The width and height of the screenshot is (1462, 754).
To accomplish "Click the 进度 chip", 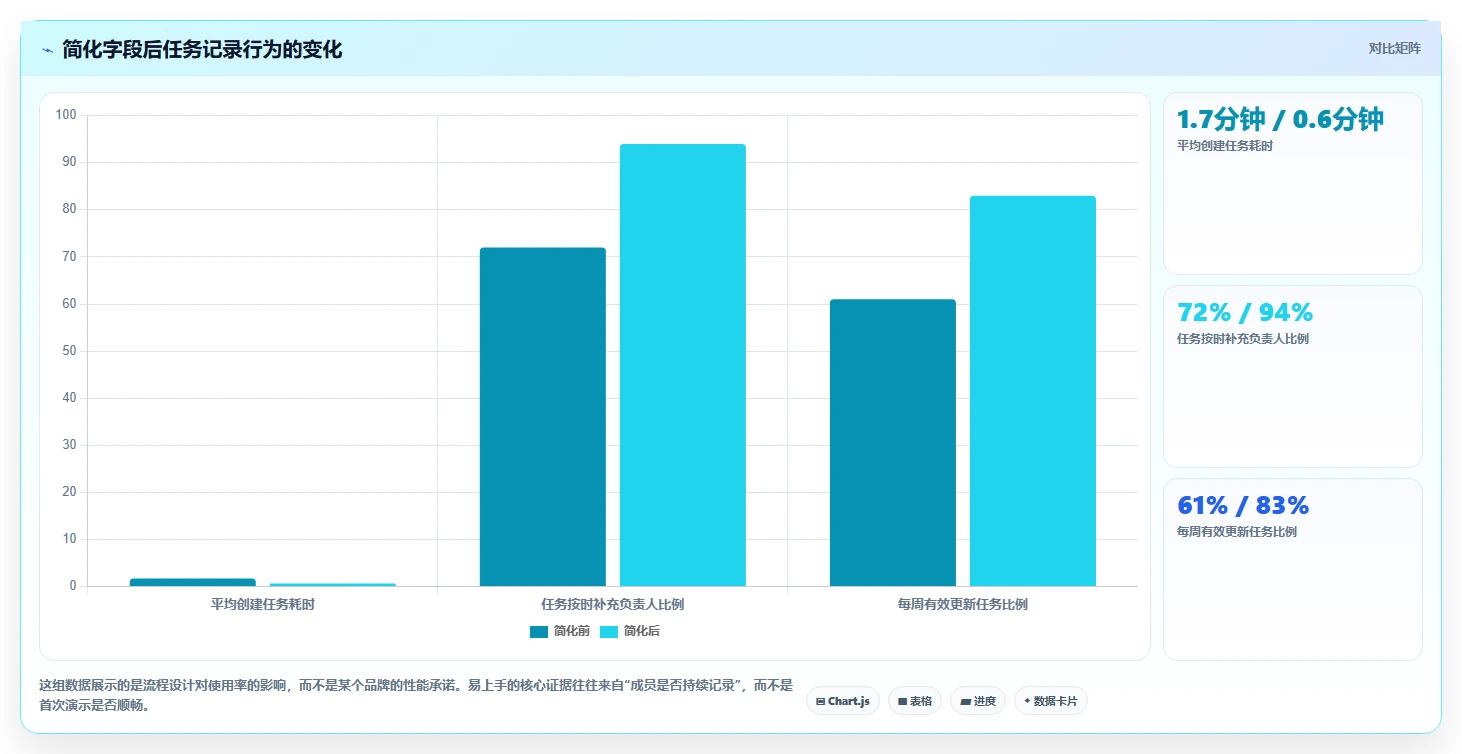I will point(978,701).
